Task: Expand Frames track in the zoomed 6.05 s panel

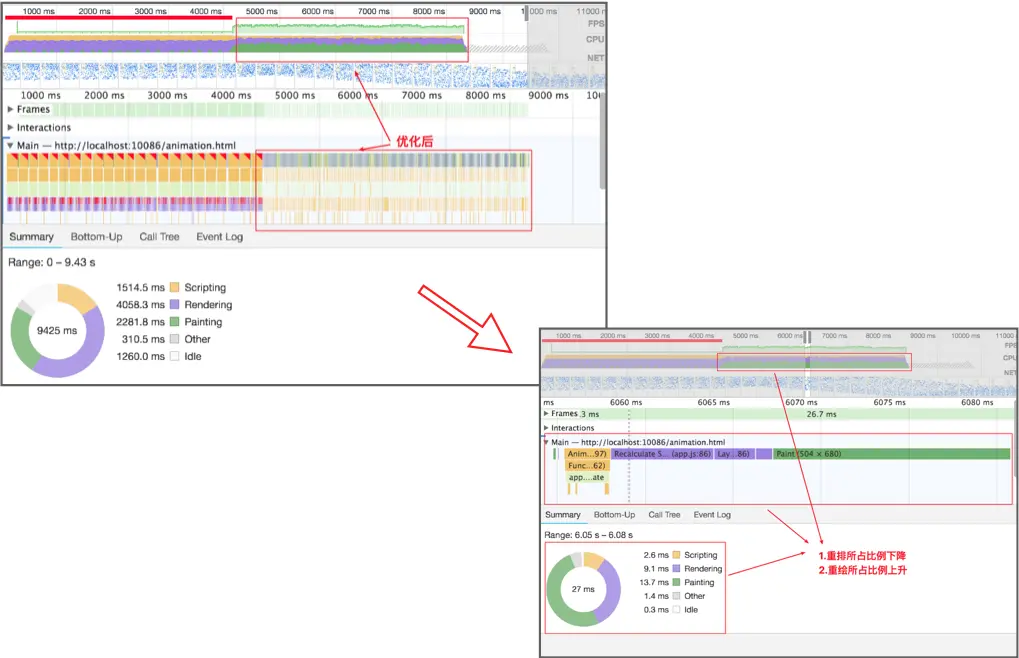Action: coord(546,413)
